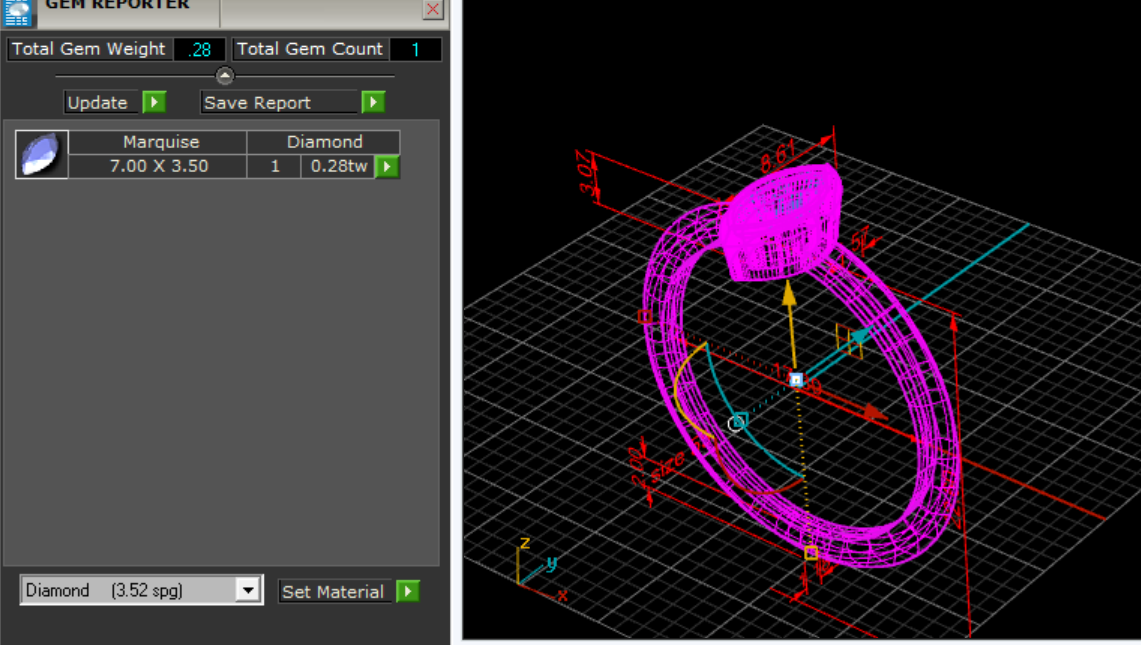Image resolution: width=1141 pixels, height=645 pixels.
Task: Click the green arrow beside Save Report
Action: (373, 103)
